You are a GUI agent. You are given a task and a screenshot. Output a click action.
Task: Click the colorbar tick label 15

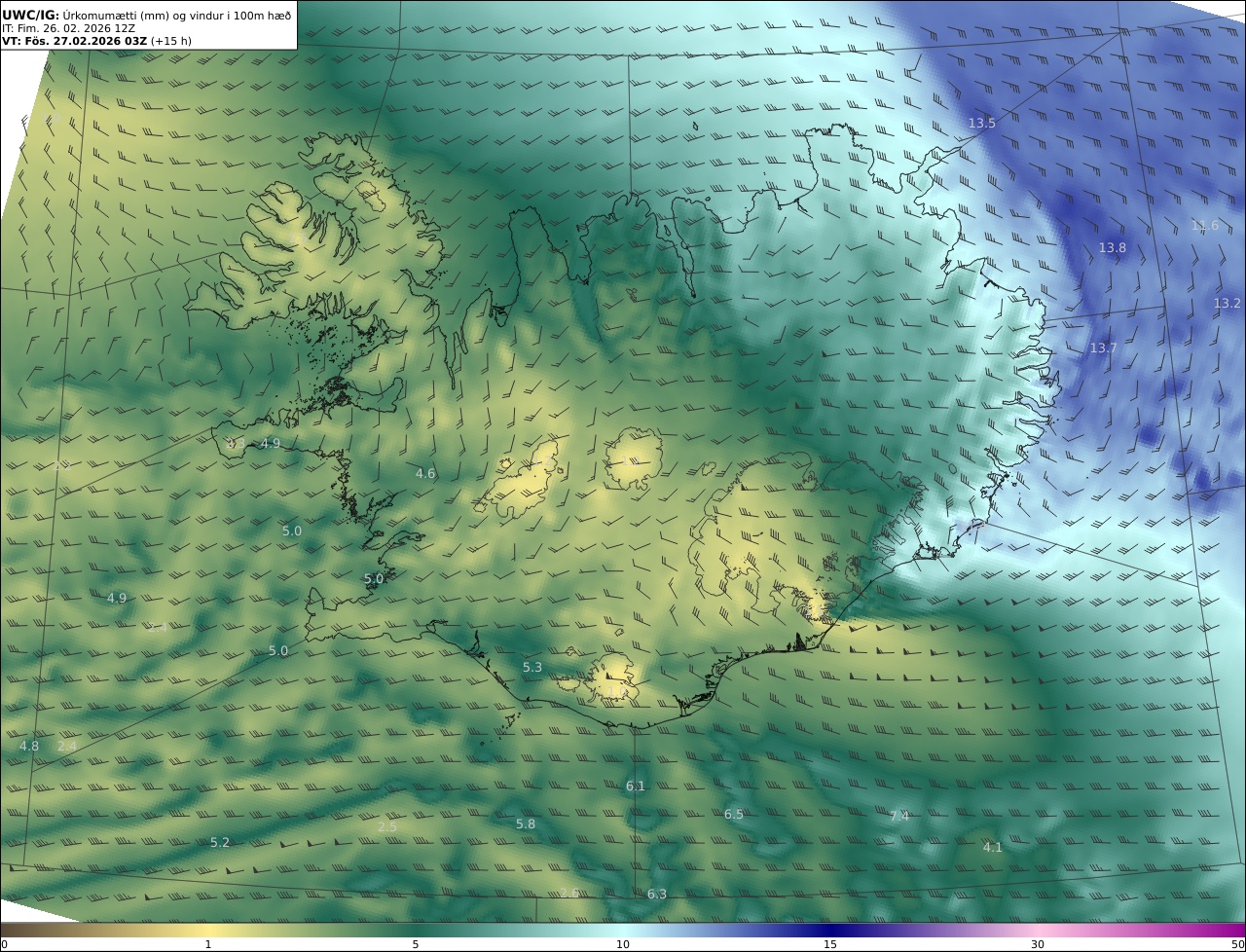[x=830, y=944]
